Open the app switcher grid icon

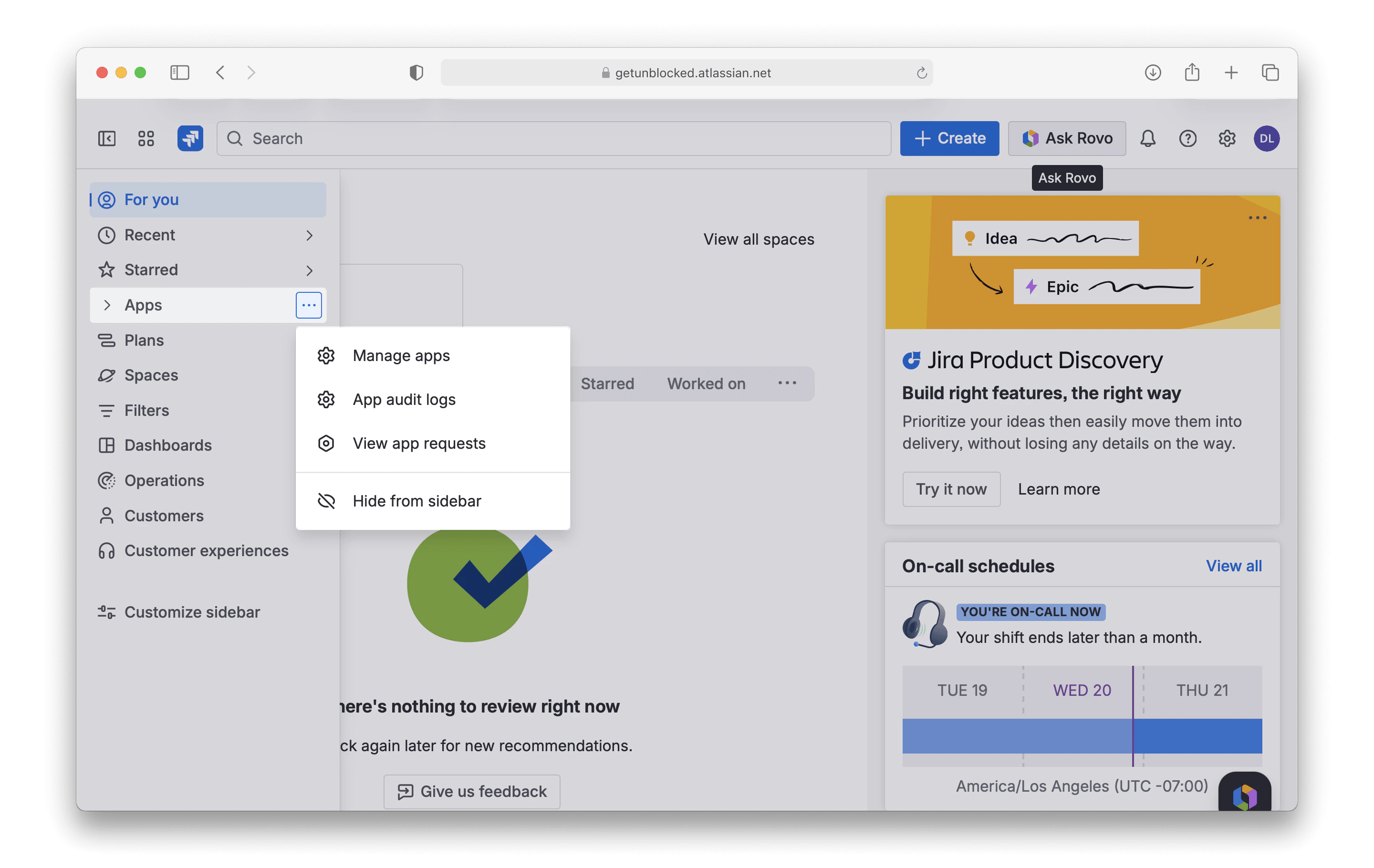146,139
